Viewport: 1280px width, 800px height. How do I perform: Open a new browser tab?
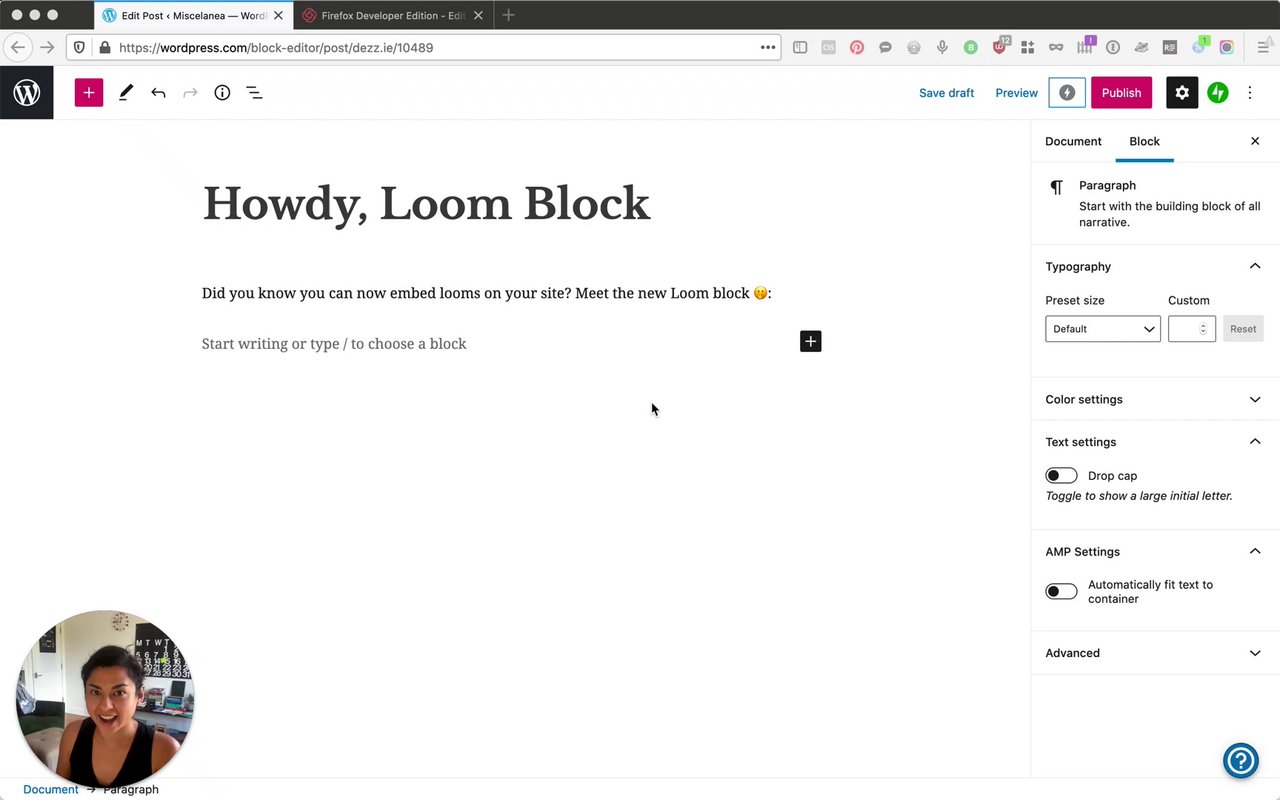point(508,15)
